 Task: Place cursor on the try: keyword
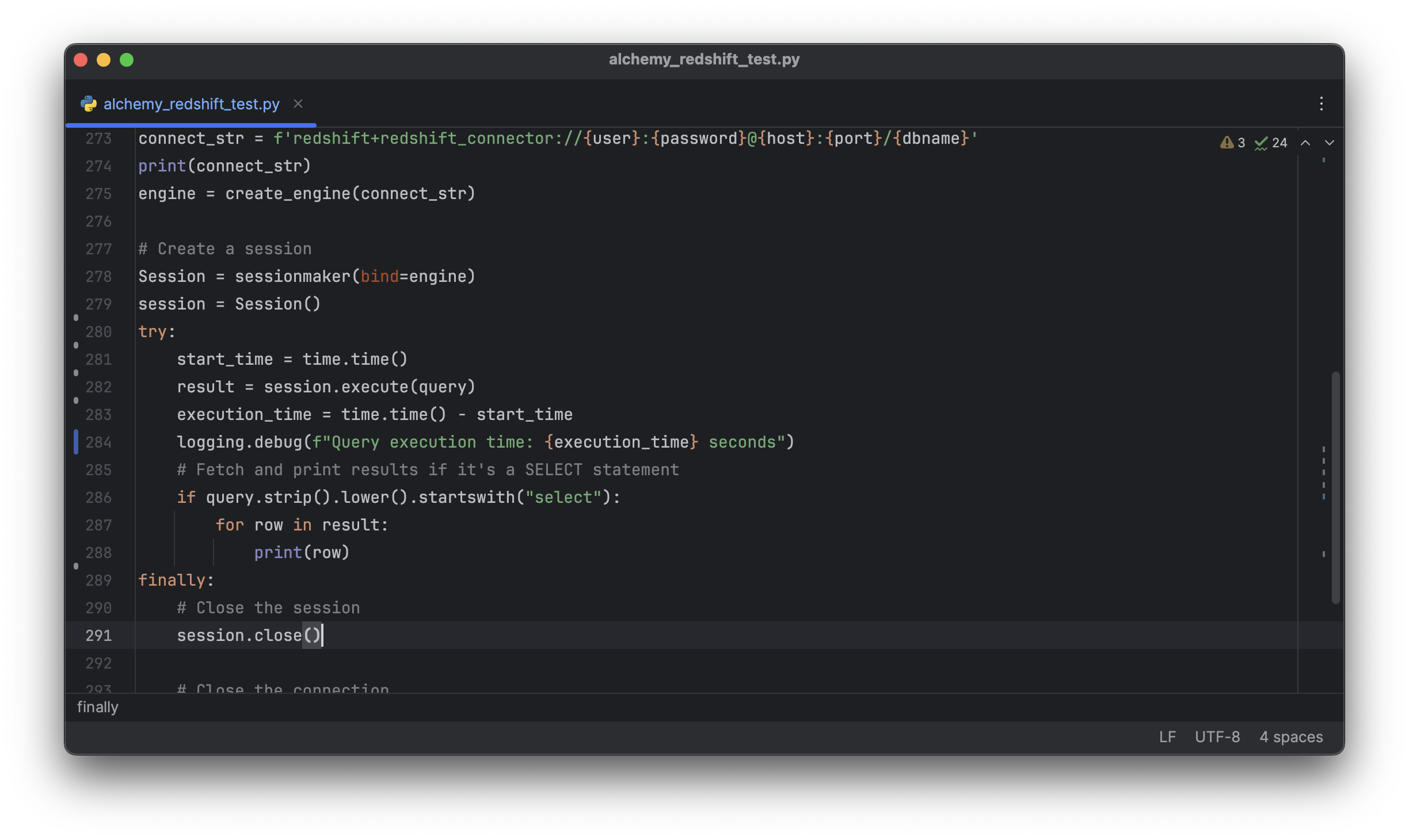point(157,332)
